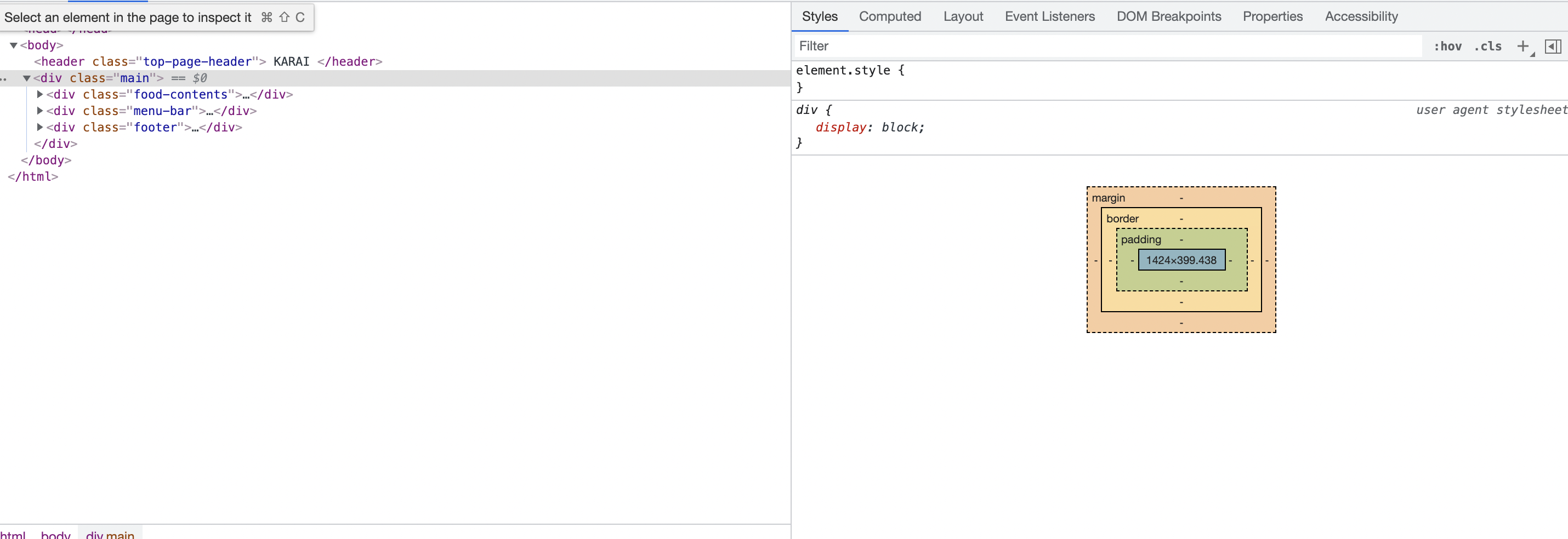Collapse the div class main arrow

pyautogui.click(x=27, y=78)
